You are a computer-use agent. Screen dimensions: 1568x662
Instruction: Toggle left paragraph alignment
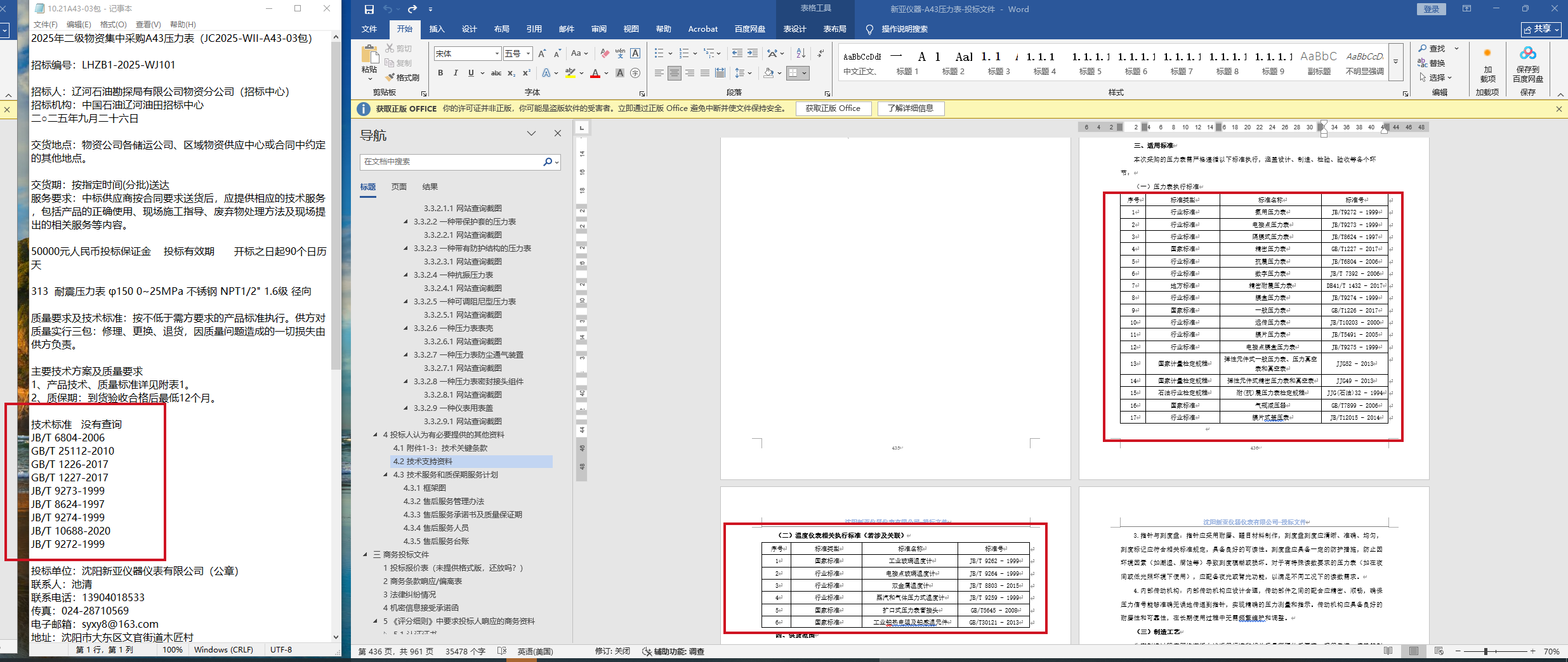(x=659, y=73)
